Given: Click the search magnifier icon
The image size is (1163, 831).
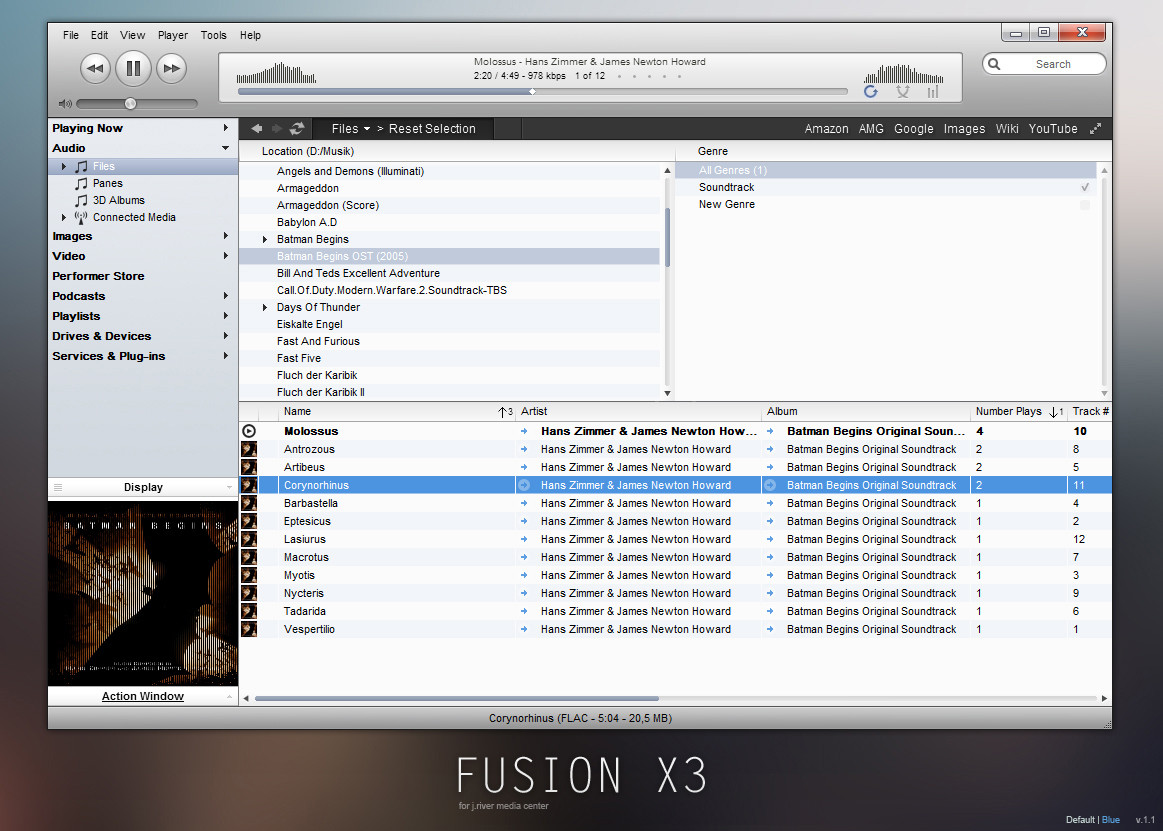Looking at the screenshot, I should point(995,64).
